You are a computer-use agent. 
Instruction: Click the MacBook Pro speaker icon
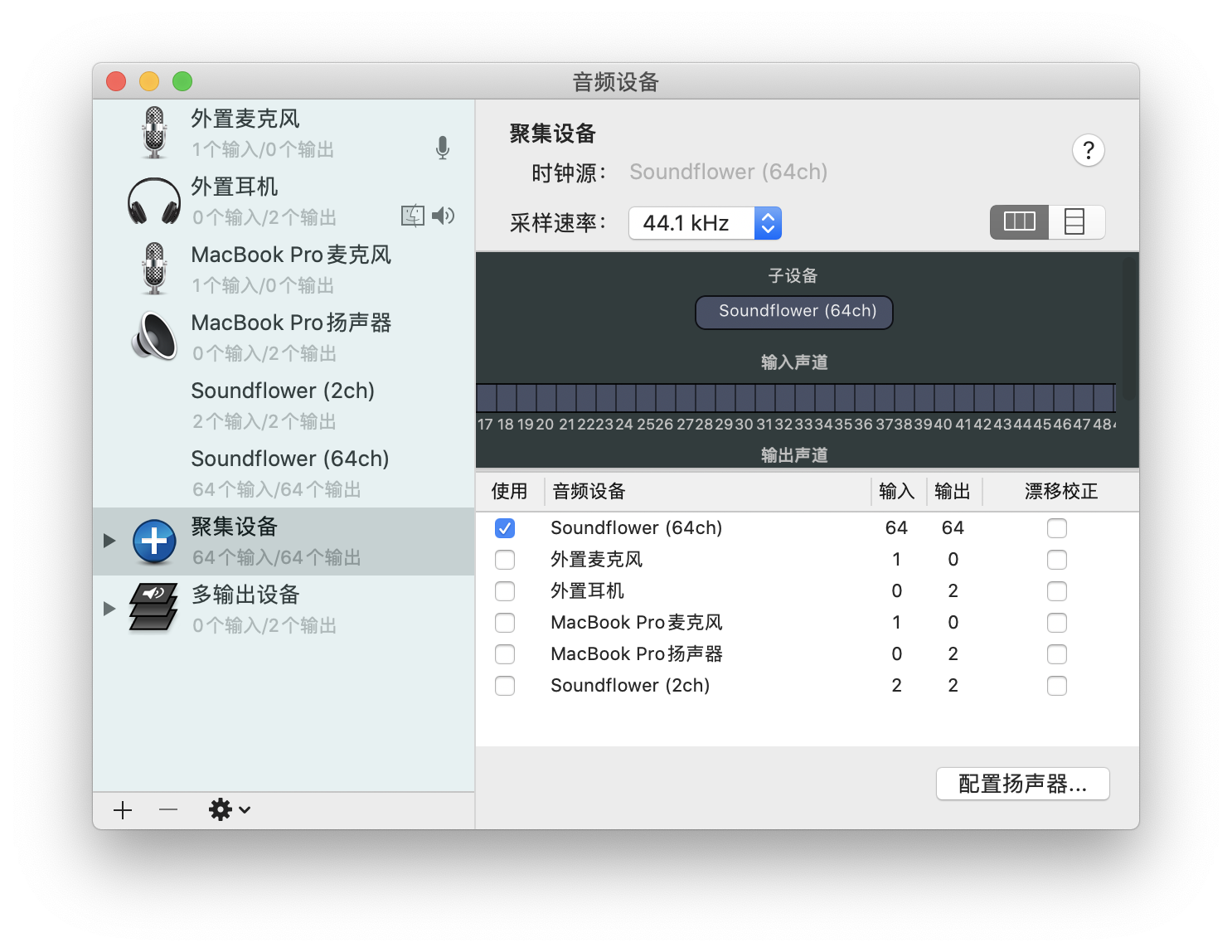click(x=154, y=337)
